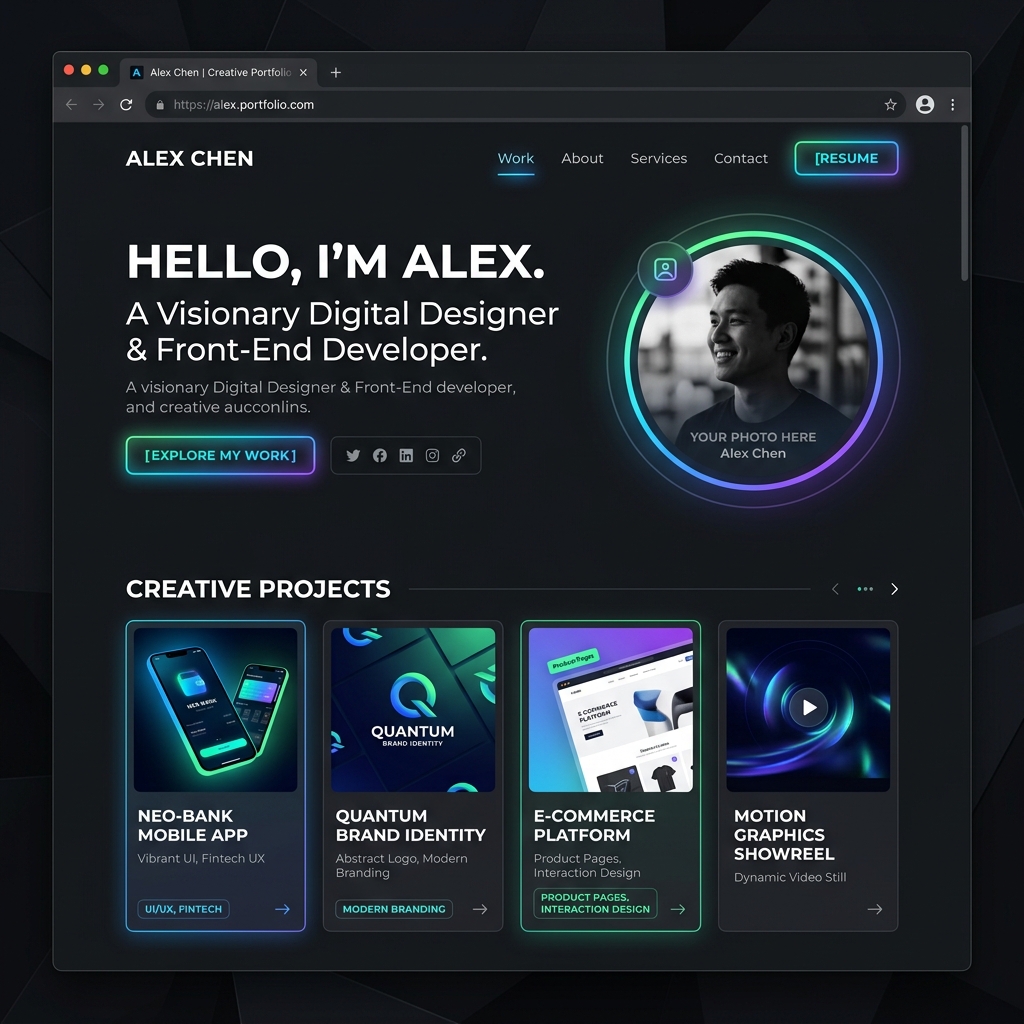Open the Quantum brand identity thumbnail

(x=413, y=710)
